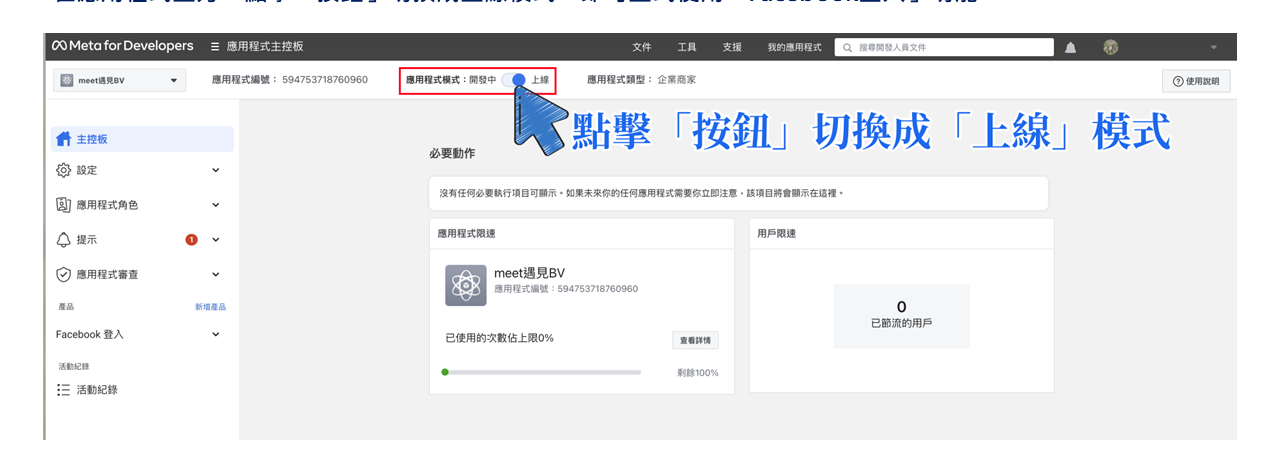Open the top-right account dropdown arrow
1280x469 pixels.
(x=1214, y=47)
